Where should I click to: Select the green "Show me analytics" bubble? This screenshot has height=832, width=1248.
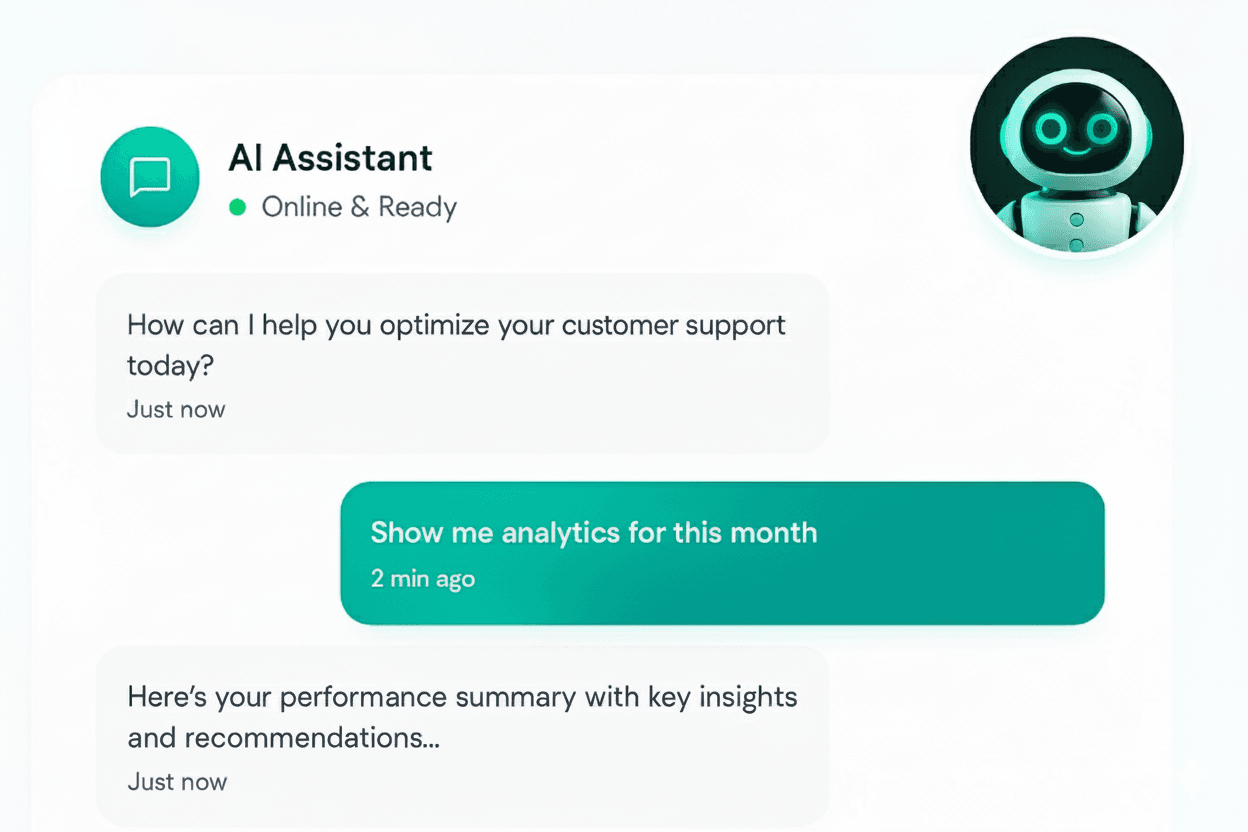[722, 553]
